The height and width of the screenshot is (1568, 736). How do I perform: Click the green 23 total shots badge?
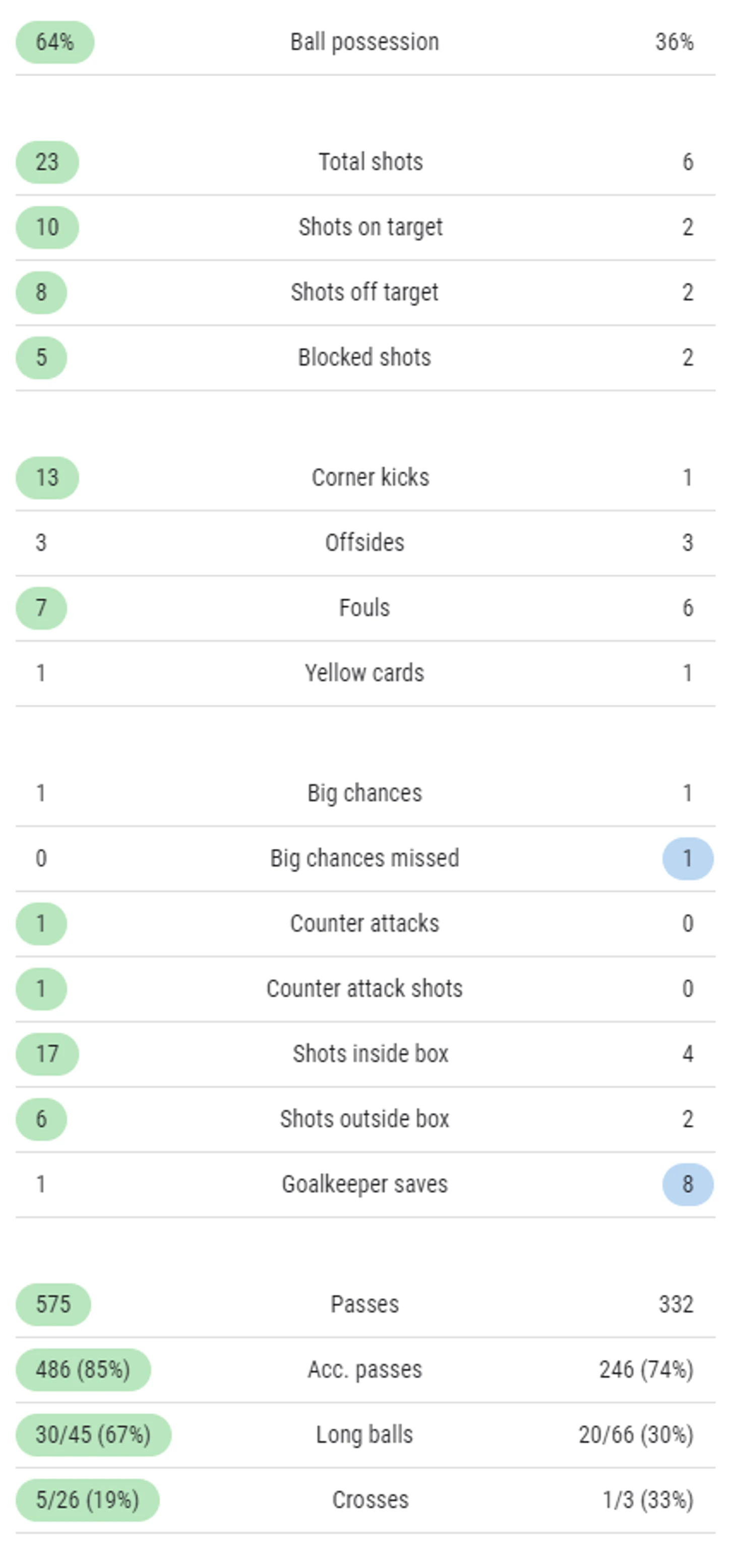[x=47, y=162]
